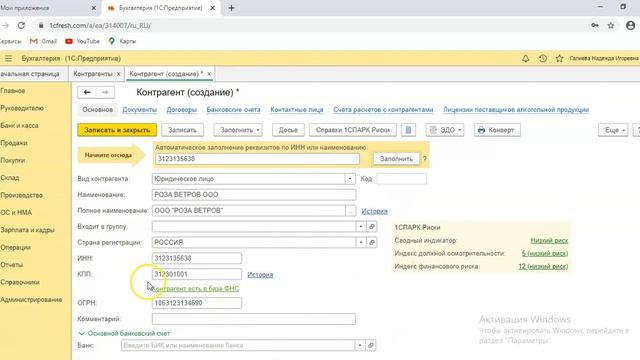Open YouTube bookmark
The height and width of the screenshot is (360, 640).
pos(82,41)
